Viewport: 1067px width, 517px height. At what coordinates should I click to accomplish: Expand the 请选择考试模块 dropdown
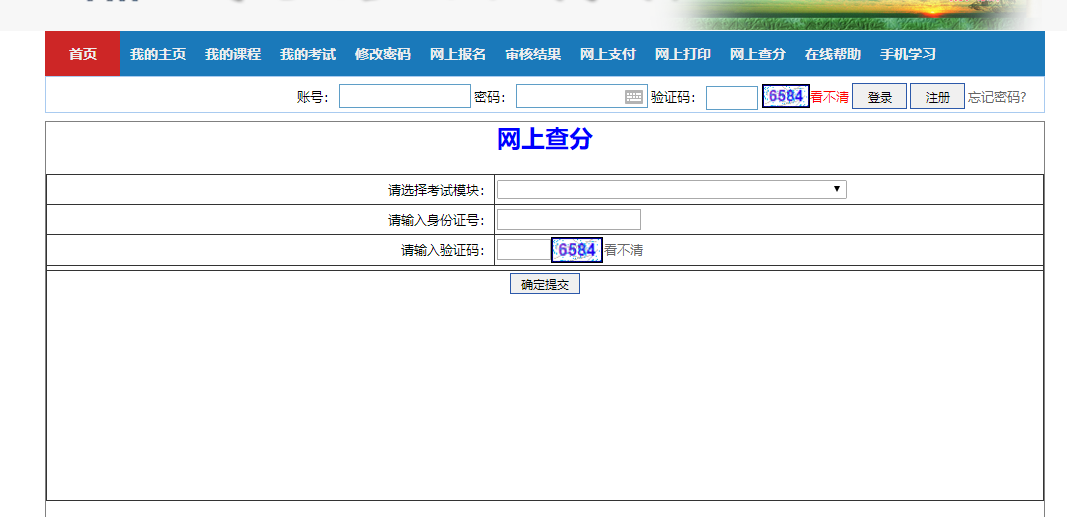(x=672, y=189)
